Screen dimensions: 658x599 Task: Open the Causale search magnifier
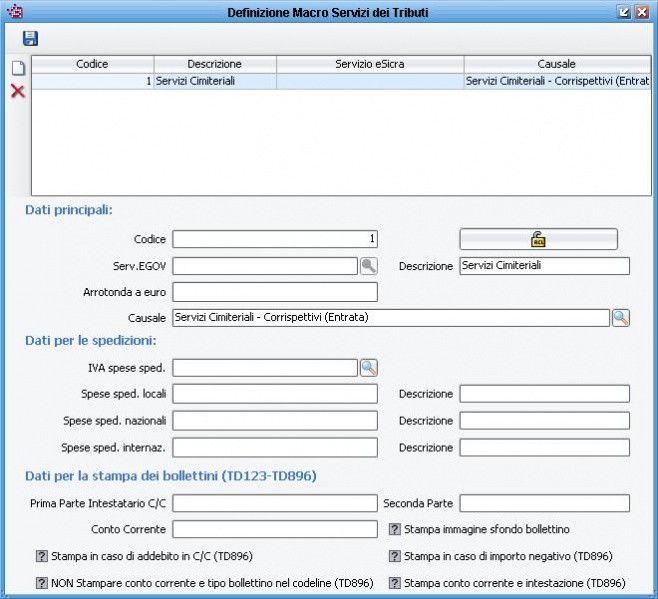point(621,318)
